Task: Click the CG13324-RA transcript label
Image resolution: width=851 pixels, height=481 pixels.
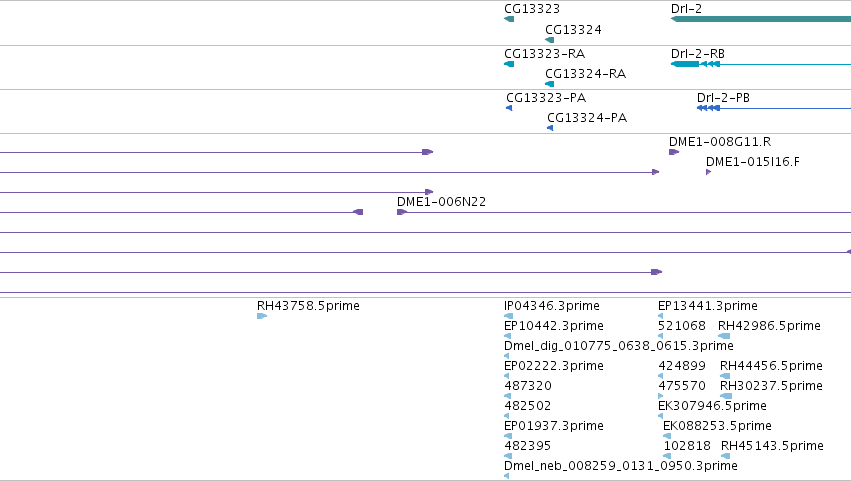Action: pyautogui.click(x=585, y=74)
